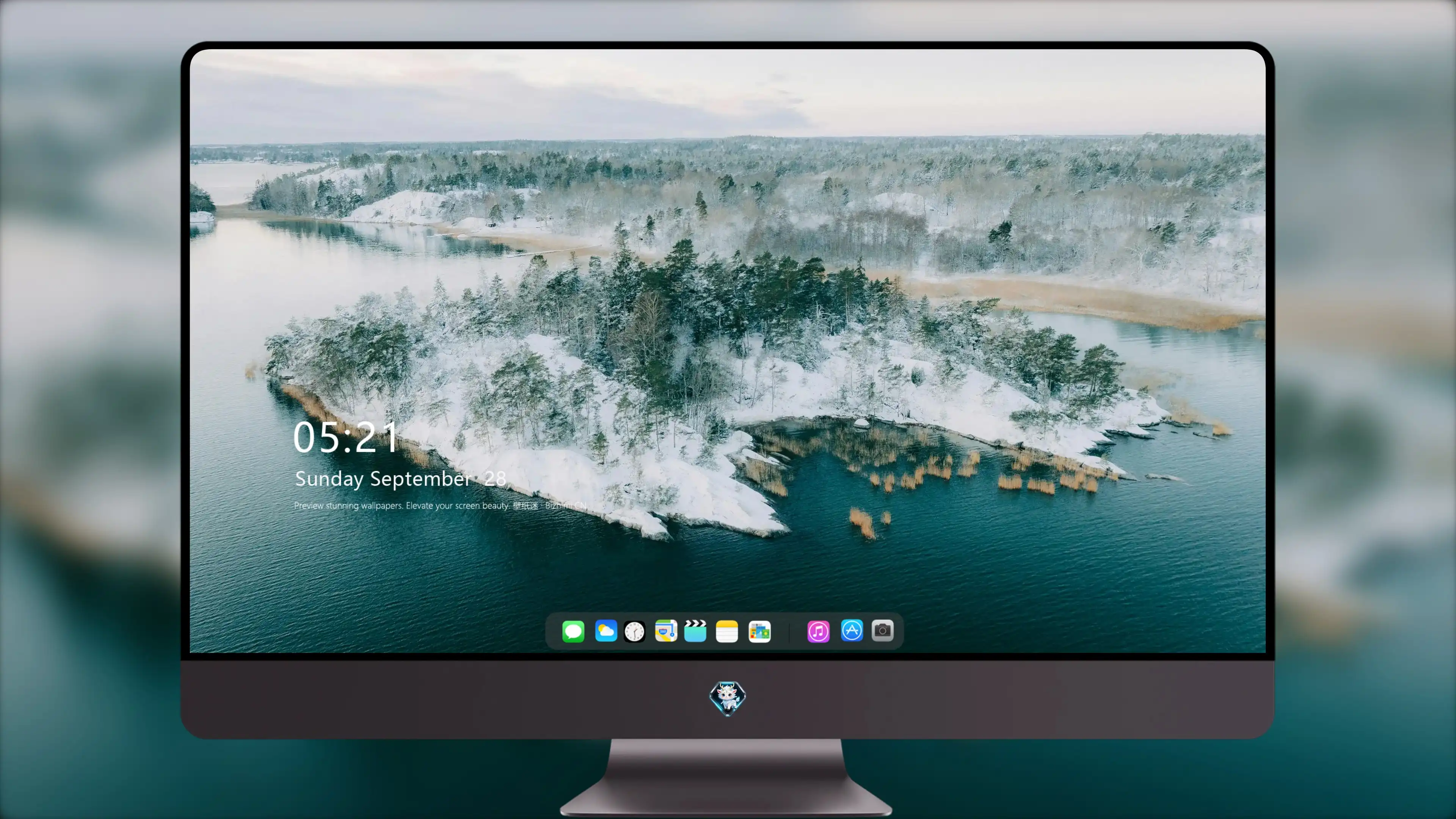This screenshot has height=819, width=1456.
Task: Launch the clapperboard Videos app
Action: click(x=695, y=631)
